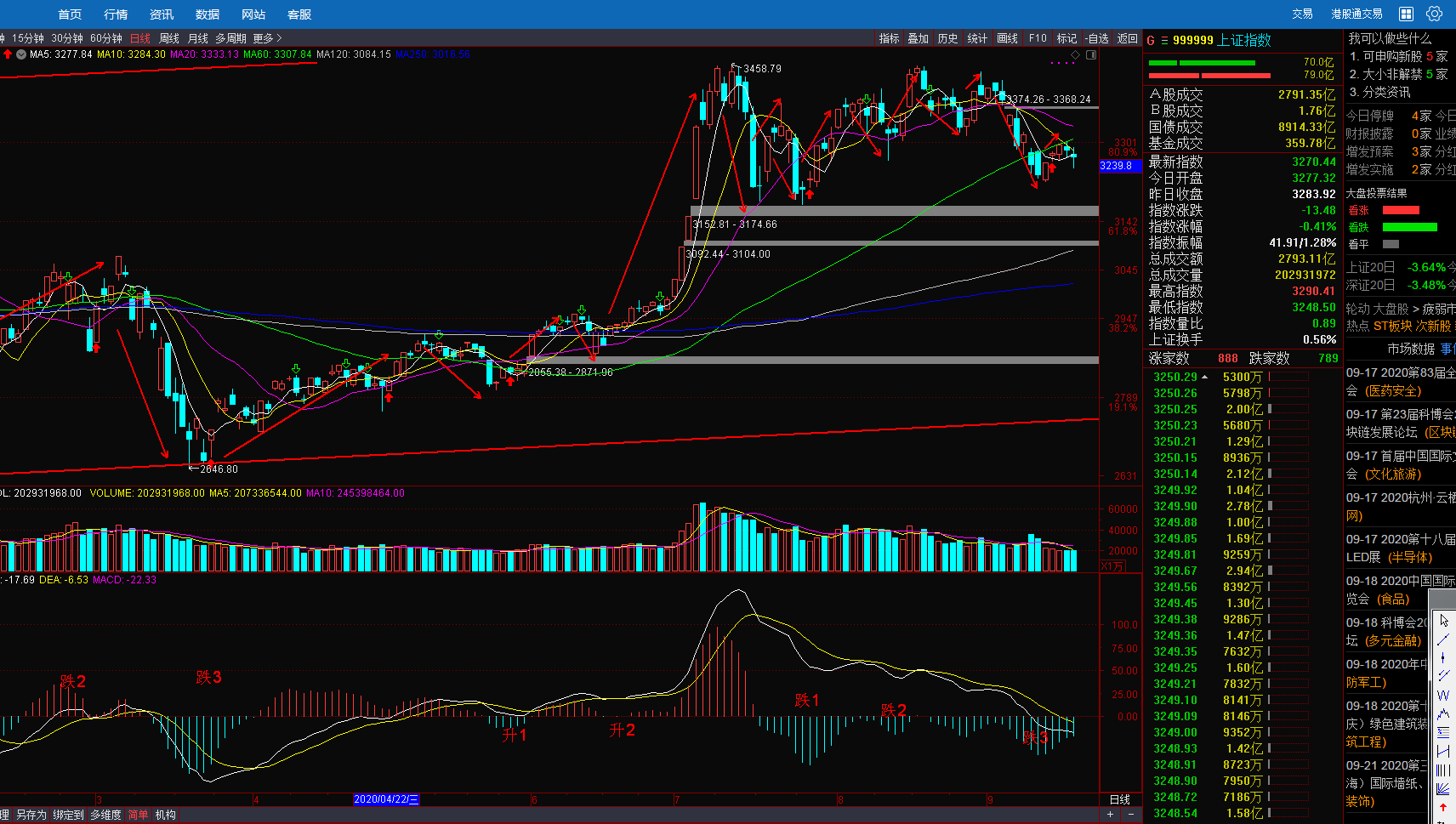Screen dimensions: 1456x824
Task: Select the periodic vertical lines tool
Action: (x=1443, y=770)
